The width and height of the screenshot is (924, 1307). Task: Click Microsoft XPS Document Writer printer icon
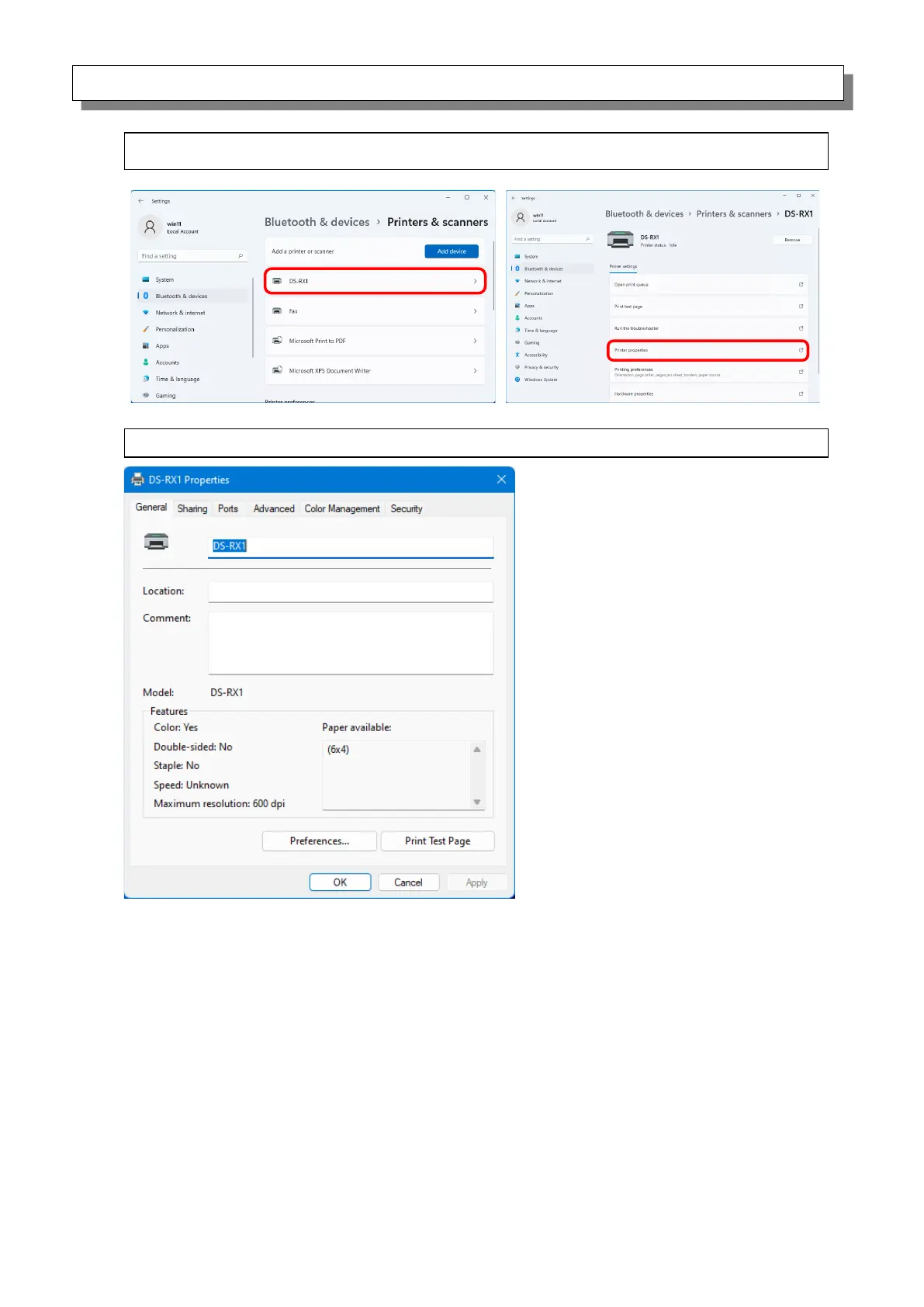[277, 370]
